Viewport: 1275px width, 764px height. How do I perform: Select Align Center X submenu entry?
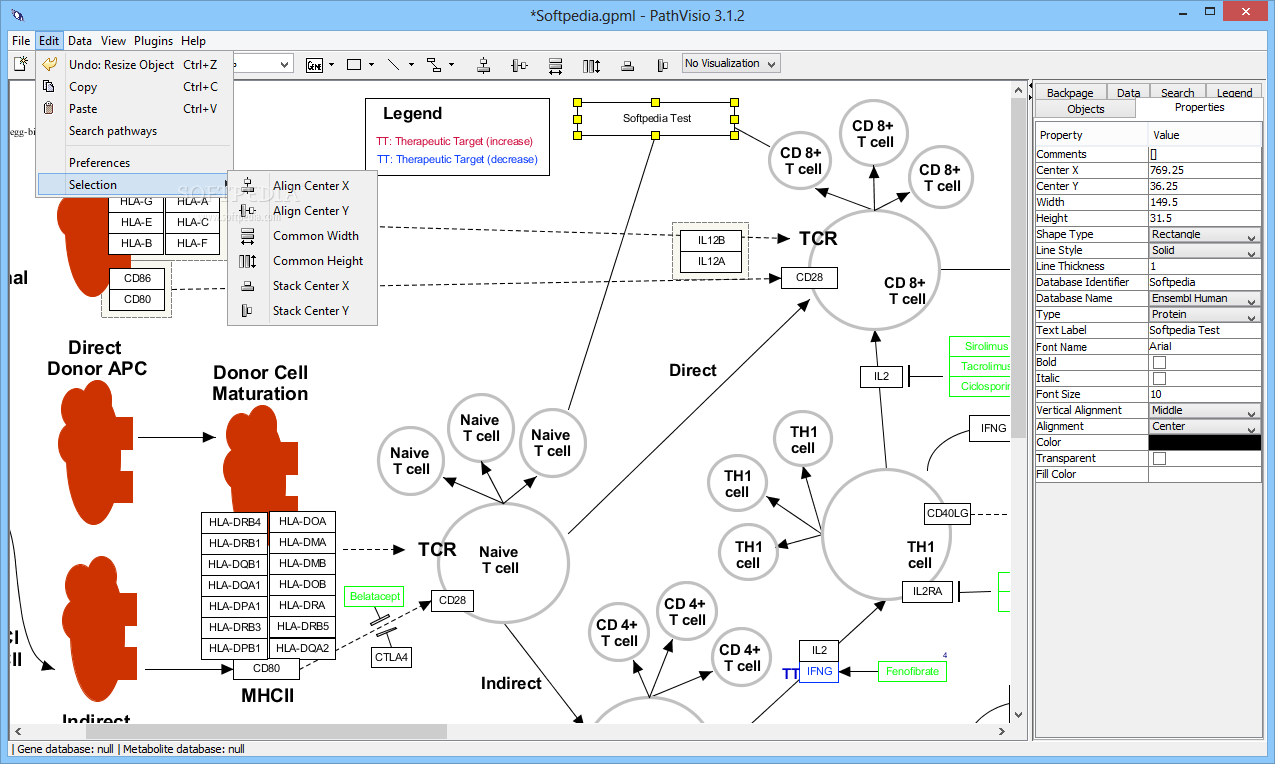click(x=303, y=185)
